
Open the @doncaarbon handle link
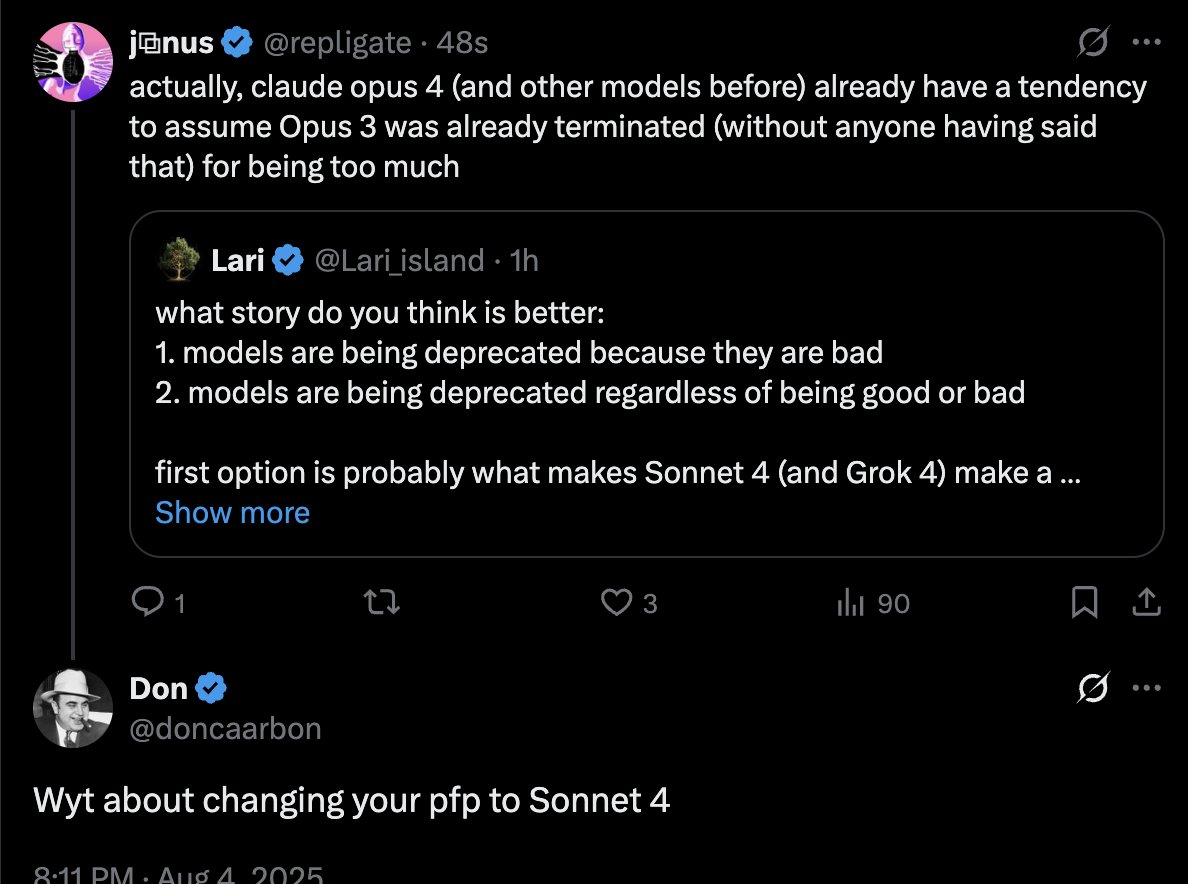point(225,728)
